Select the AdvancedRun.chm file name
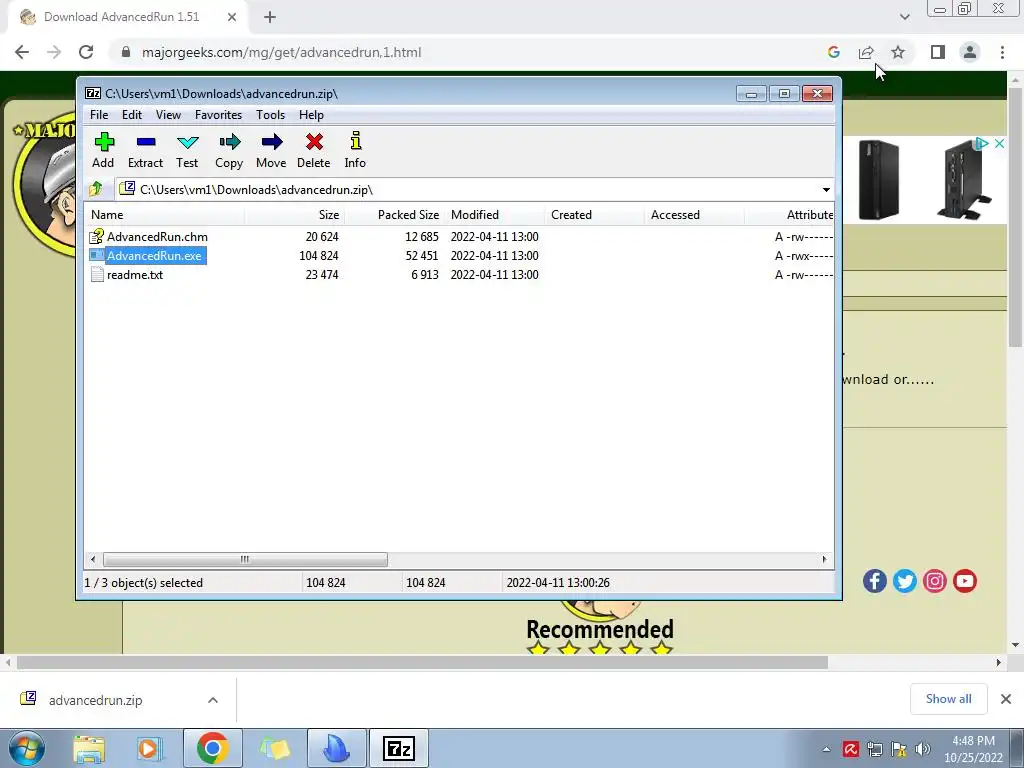 [x=157, y=237]
